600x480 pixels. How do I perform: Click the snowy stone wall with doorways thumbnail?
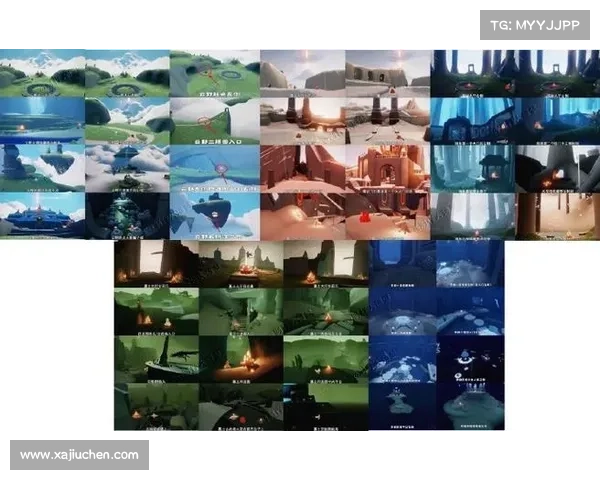coord(389,72)
